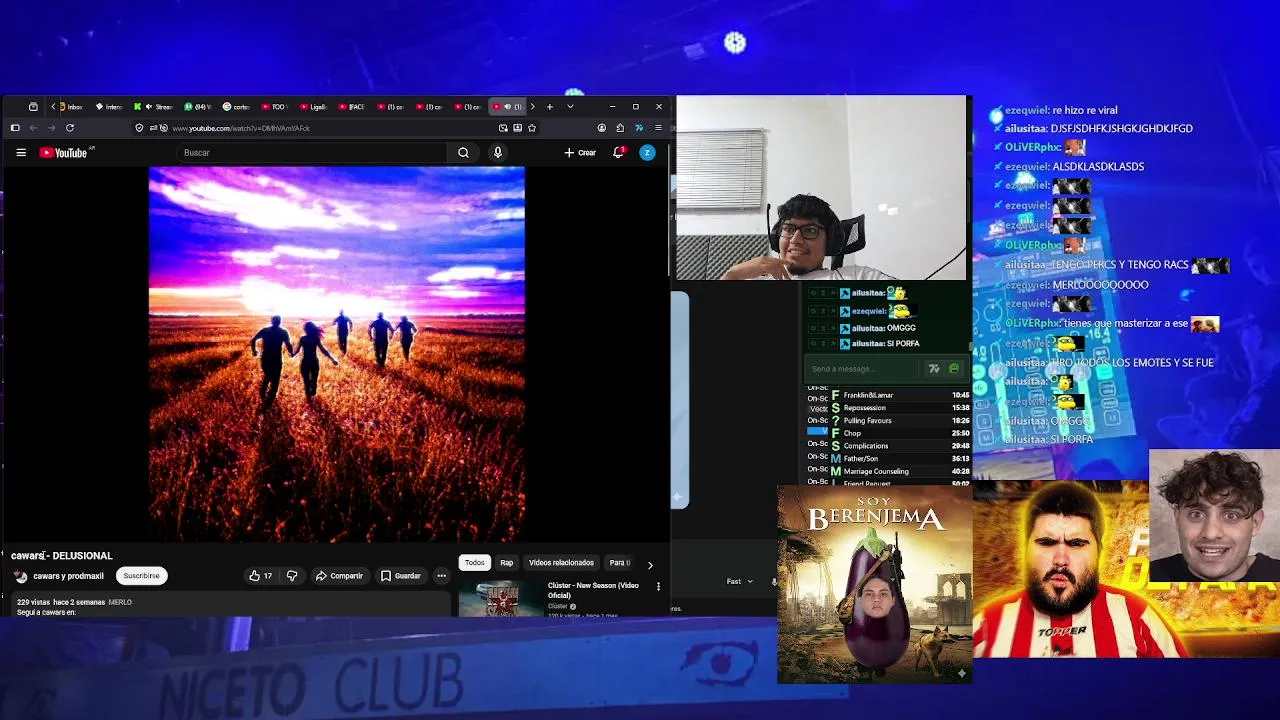Open the Clúster - New Season video title
Image resolution: width=1280 pixels, height=720 pixels.
(593, 590)
